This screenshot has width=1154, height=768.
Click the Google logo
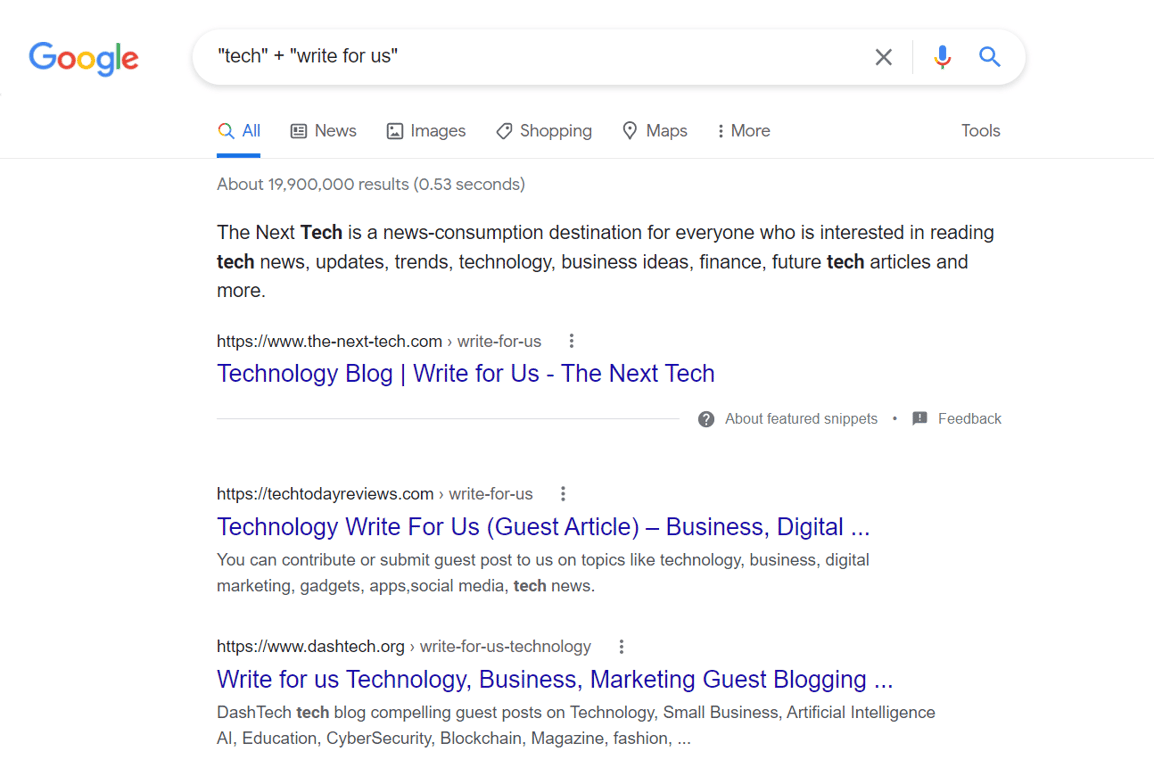pos(84,59)
